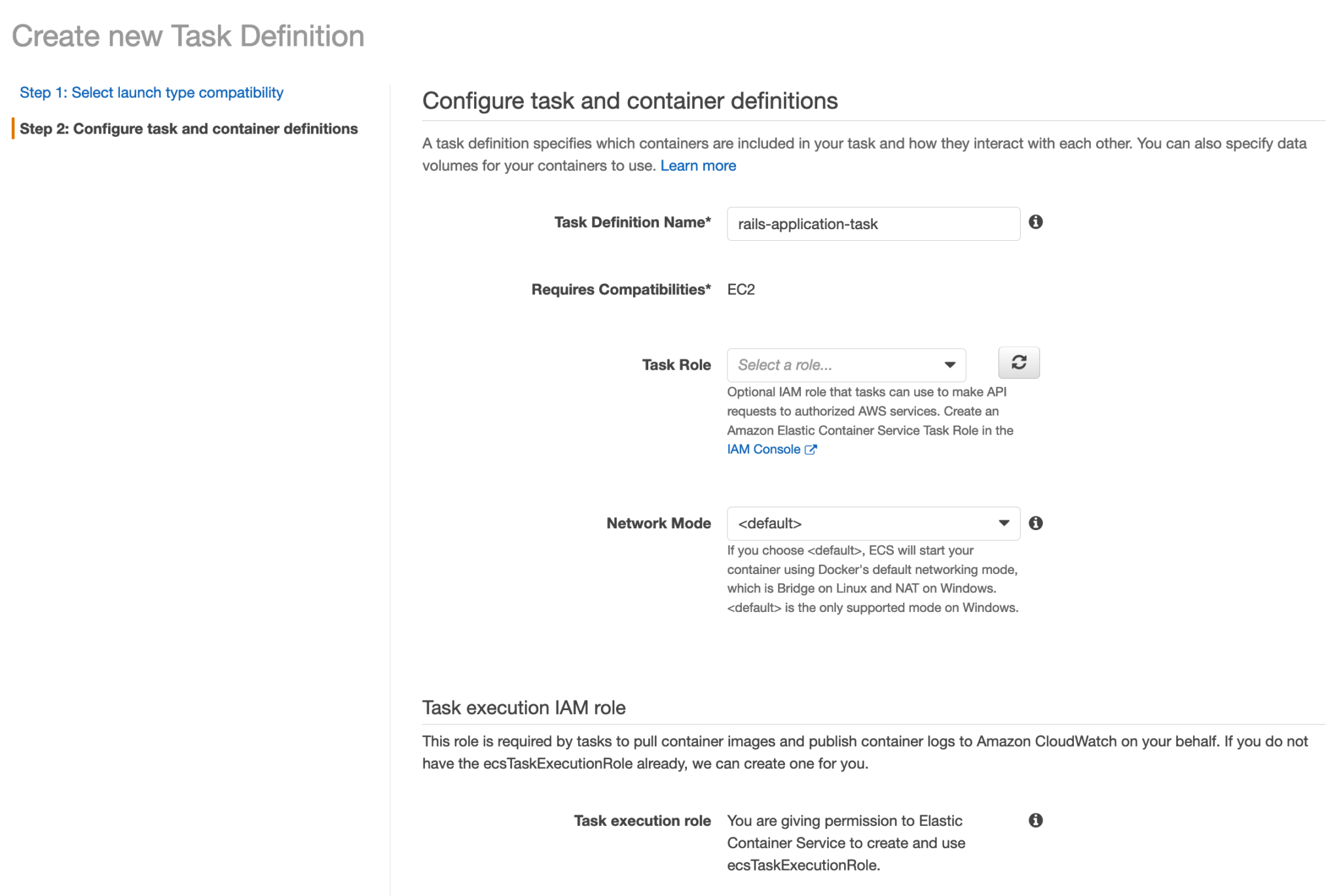Click the Create new Task Definition heading
Viewport: 1341px width, 896px height.
188,36
